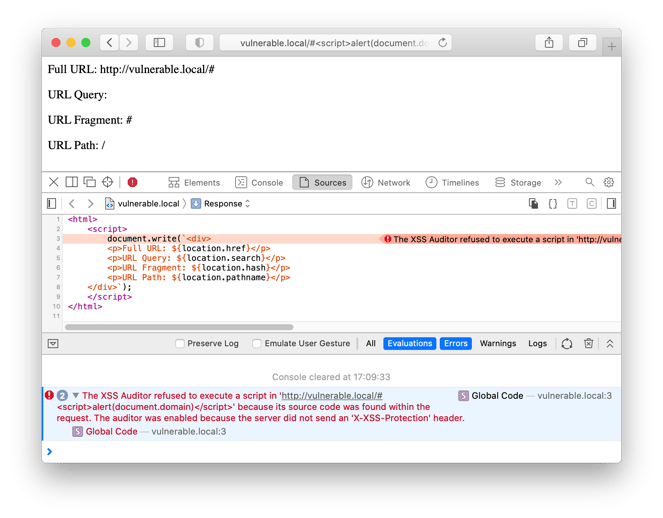Go forward with Safari forward arrow
Viewport: 663px width, 518px height.
(129, 43)
